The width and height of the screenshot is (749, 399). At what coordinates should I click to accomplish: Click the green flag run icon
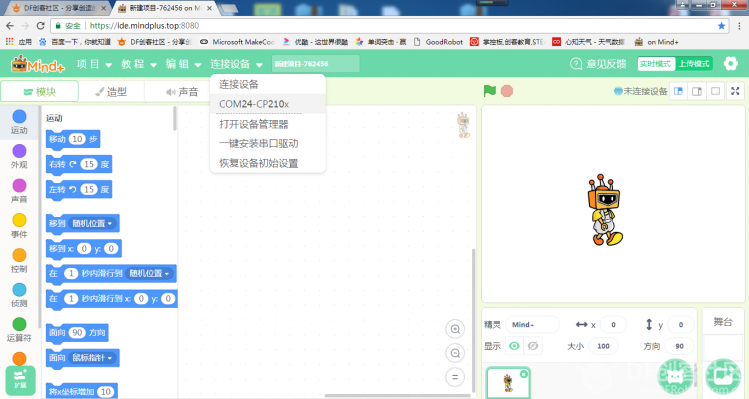click(490, 91)
